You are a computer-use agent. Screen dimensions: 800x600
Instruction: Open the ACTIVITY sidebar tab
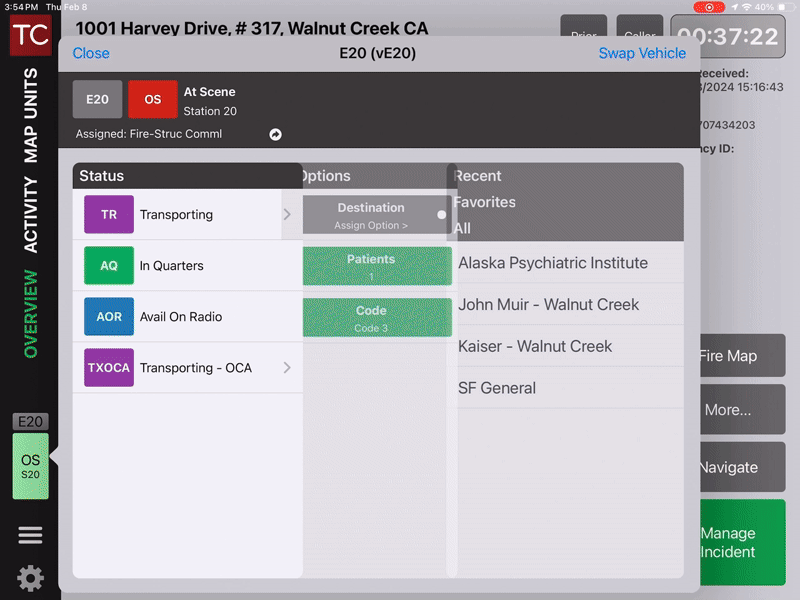coord(30,214)
